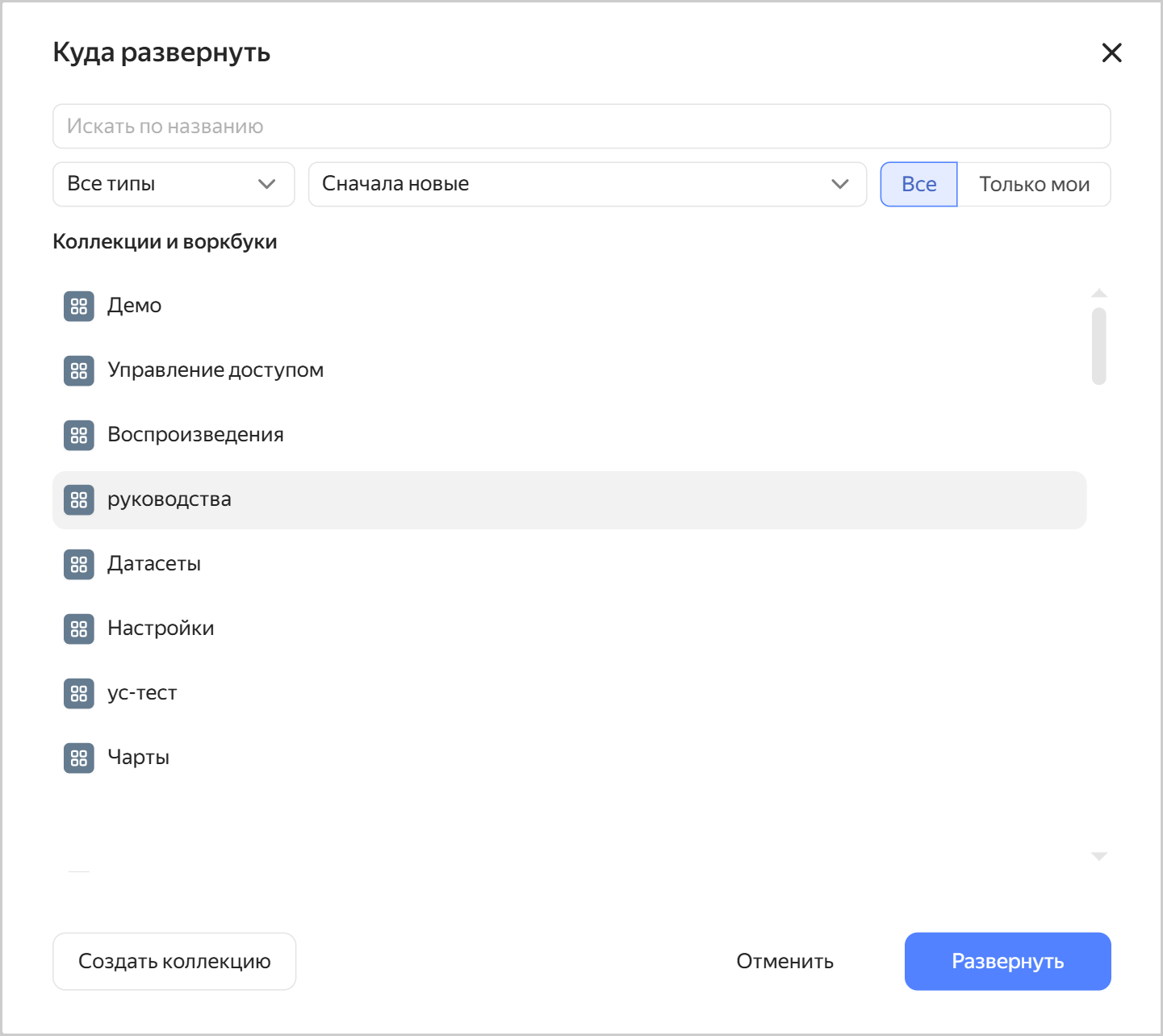Click the icon beside Управление доступом
Viewport: 1163px width, 1036px height.
(78, 370)
